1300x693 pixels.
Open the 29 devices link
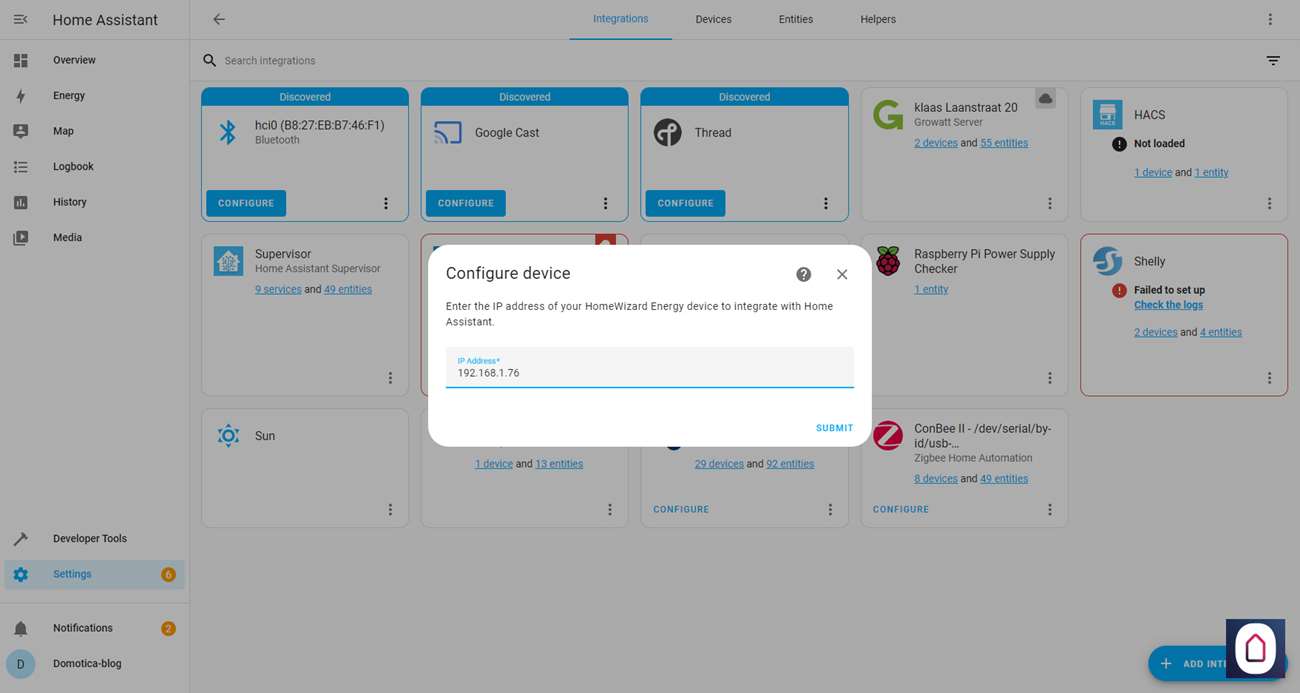tap(719, 464)
